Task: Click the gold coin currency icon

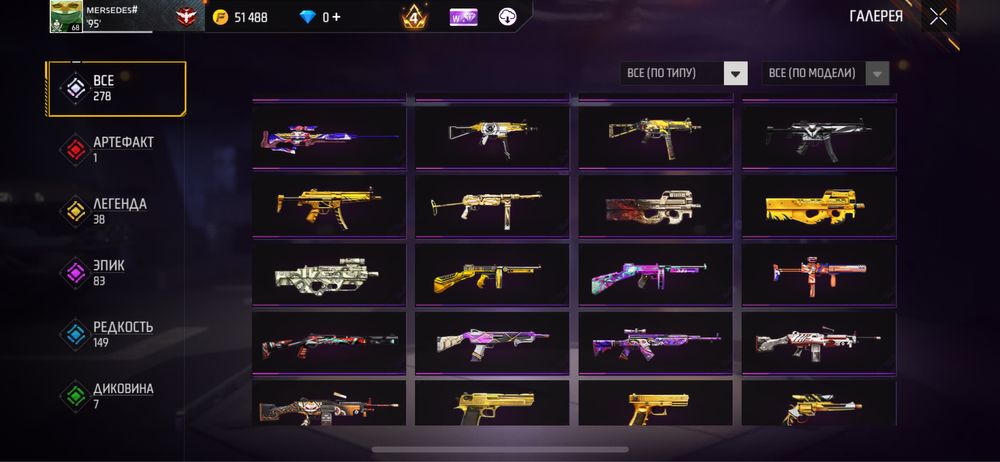Action: tap(220, 17)
